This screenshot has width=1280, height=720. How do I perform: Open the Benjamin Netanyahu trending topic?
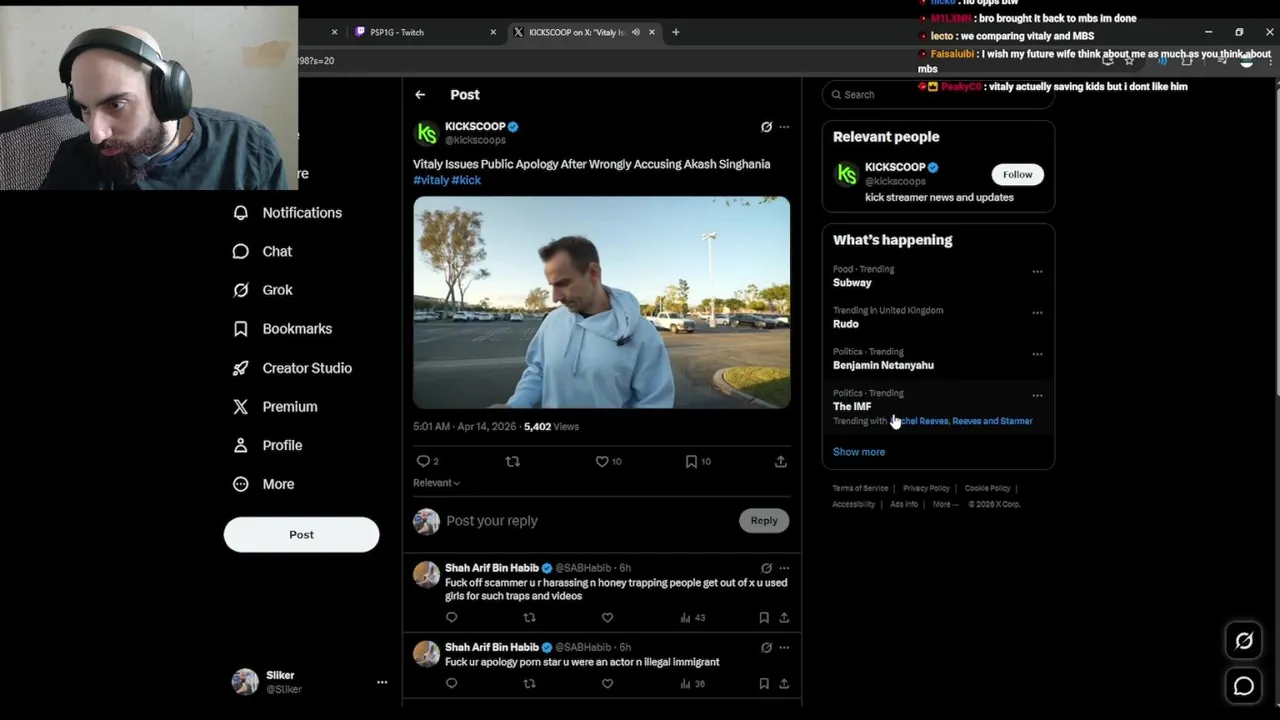pyautogui.click(x=883, y=366)
